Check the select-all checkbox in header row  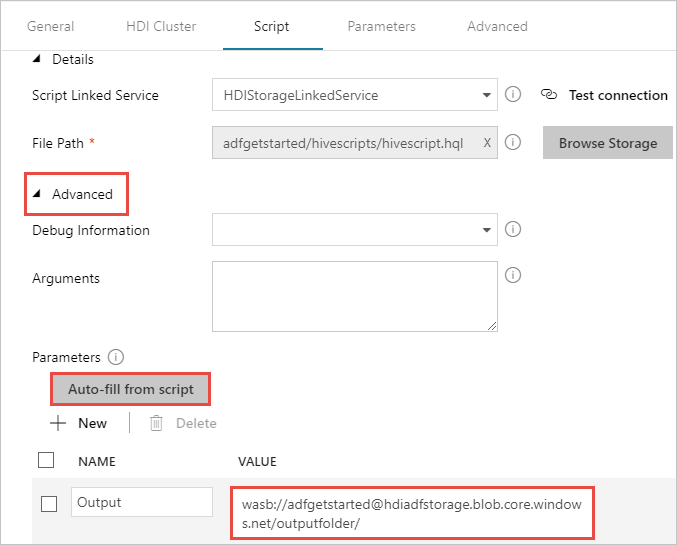[x=46, y=460]
